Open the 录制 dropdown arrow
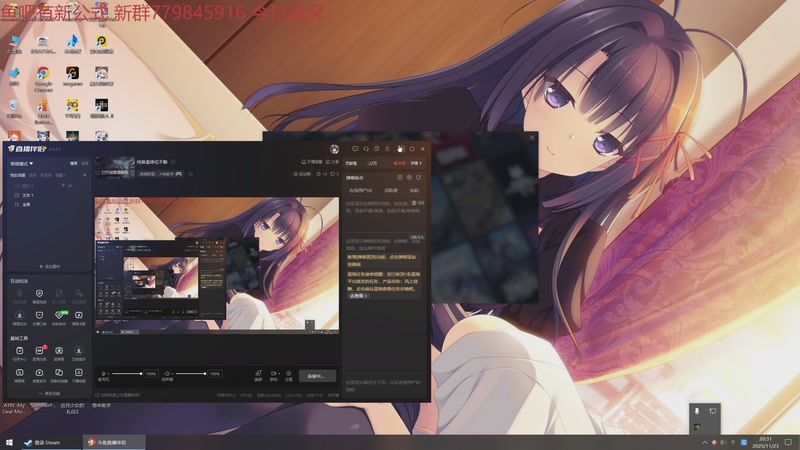800x450 pixels. click(x=280, y=374)
